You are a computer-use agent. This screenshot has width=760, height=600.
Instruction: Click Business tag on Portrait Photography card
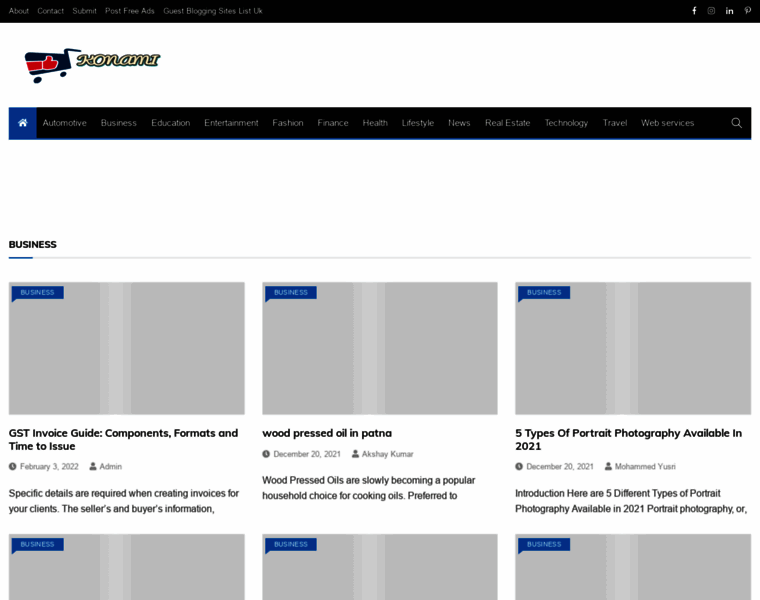[x=544, y=292]
